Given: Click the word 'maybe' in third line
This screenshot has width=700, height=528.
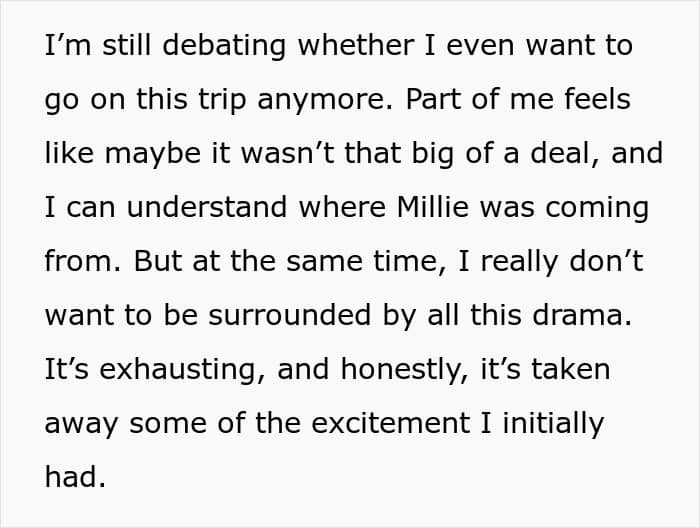Looking at the screenshot, I should (153, 154).
